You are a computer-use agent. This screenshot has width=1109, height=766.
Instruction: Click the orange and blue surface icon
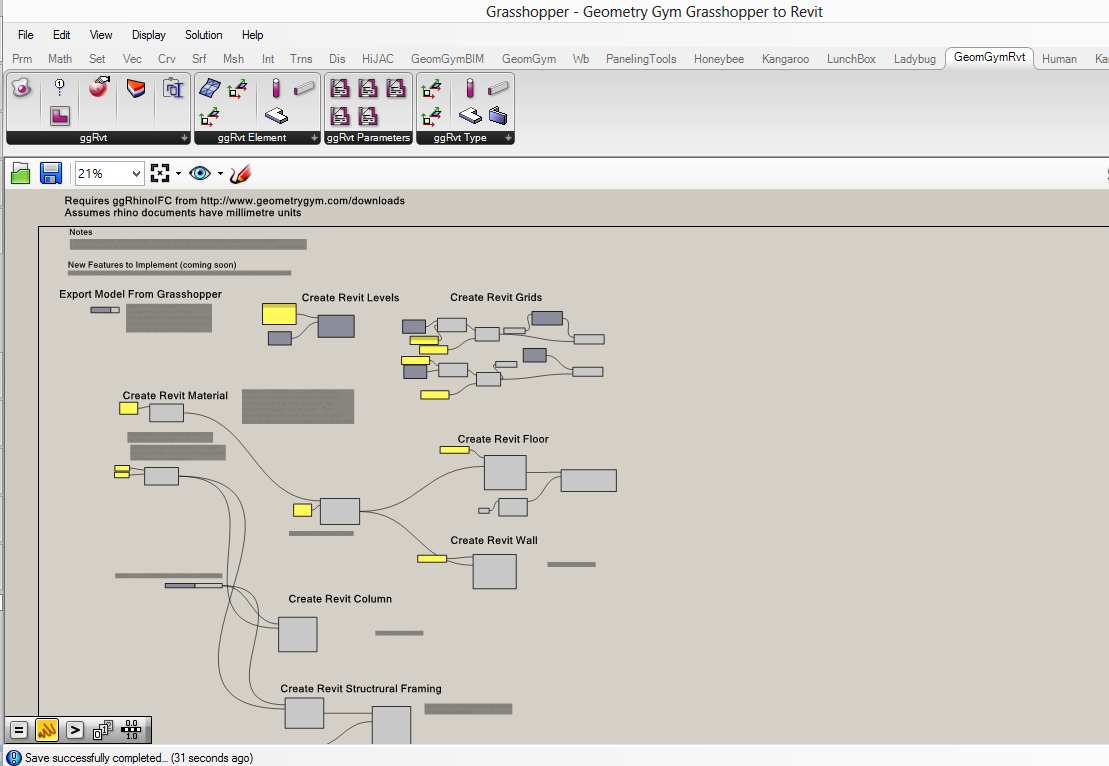point(136,88)
